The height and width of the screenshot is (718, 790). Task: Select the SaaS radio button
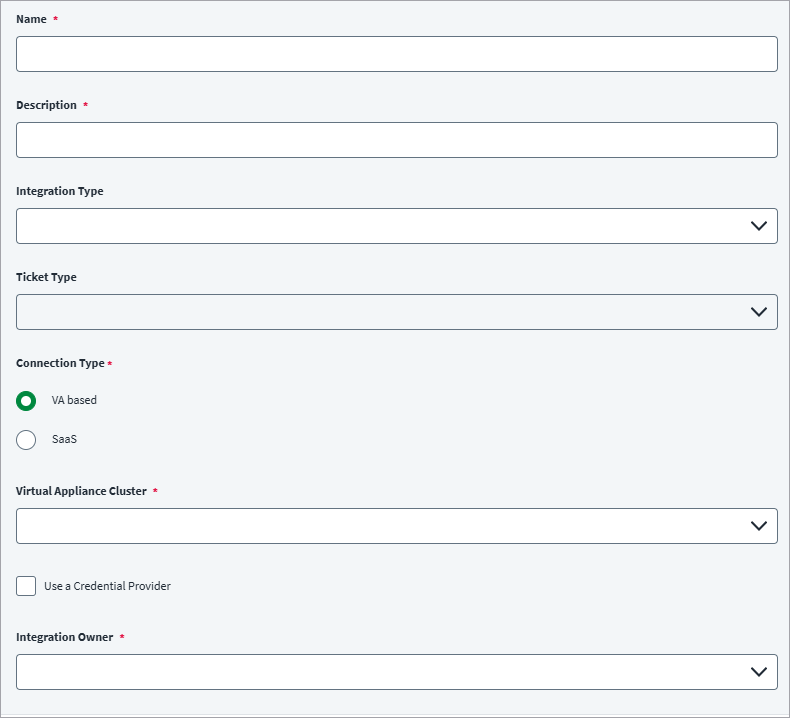pos(26,440)
